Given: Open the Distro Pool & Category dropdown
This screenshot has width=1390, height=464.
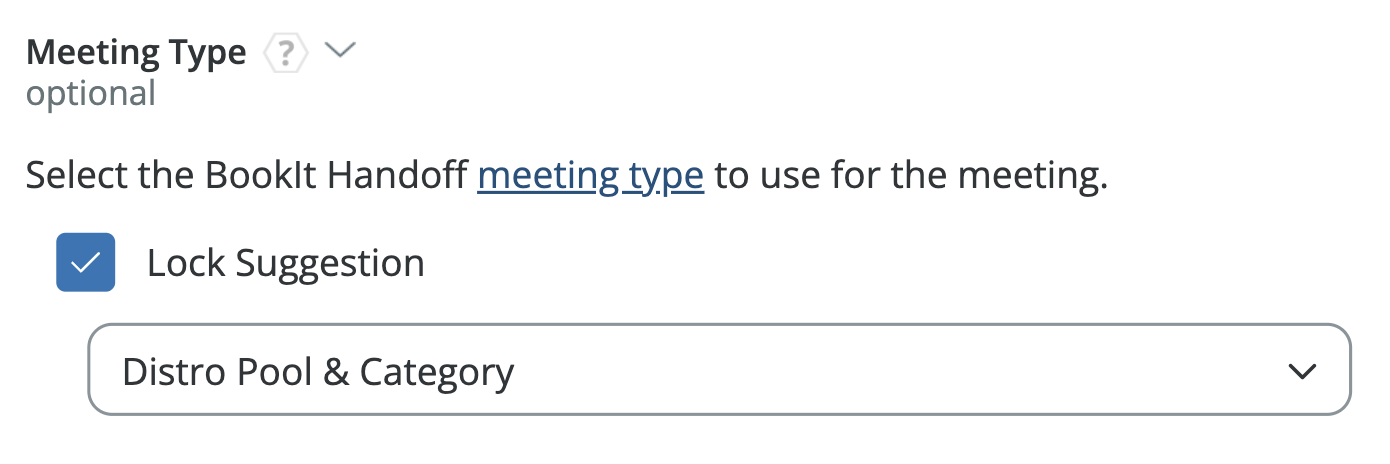Looking at the screenshot, I should [x=719, y=369].
